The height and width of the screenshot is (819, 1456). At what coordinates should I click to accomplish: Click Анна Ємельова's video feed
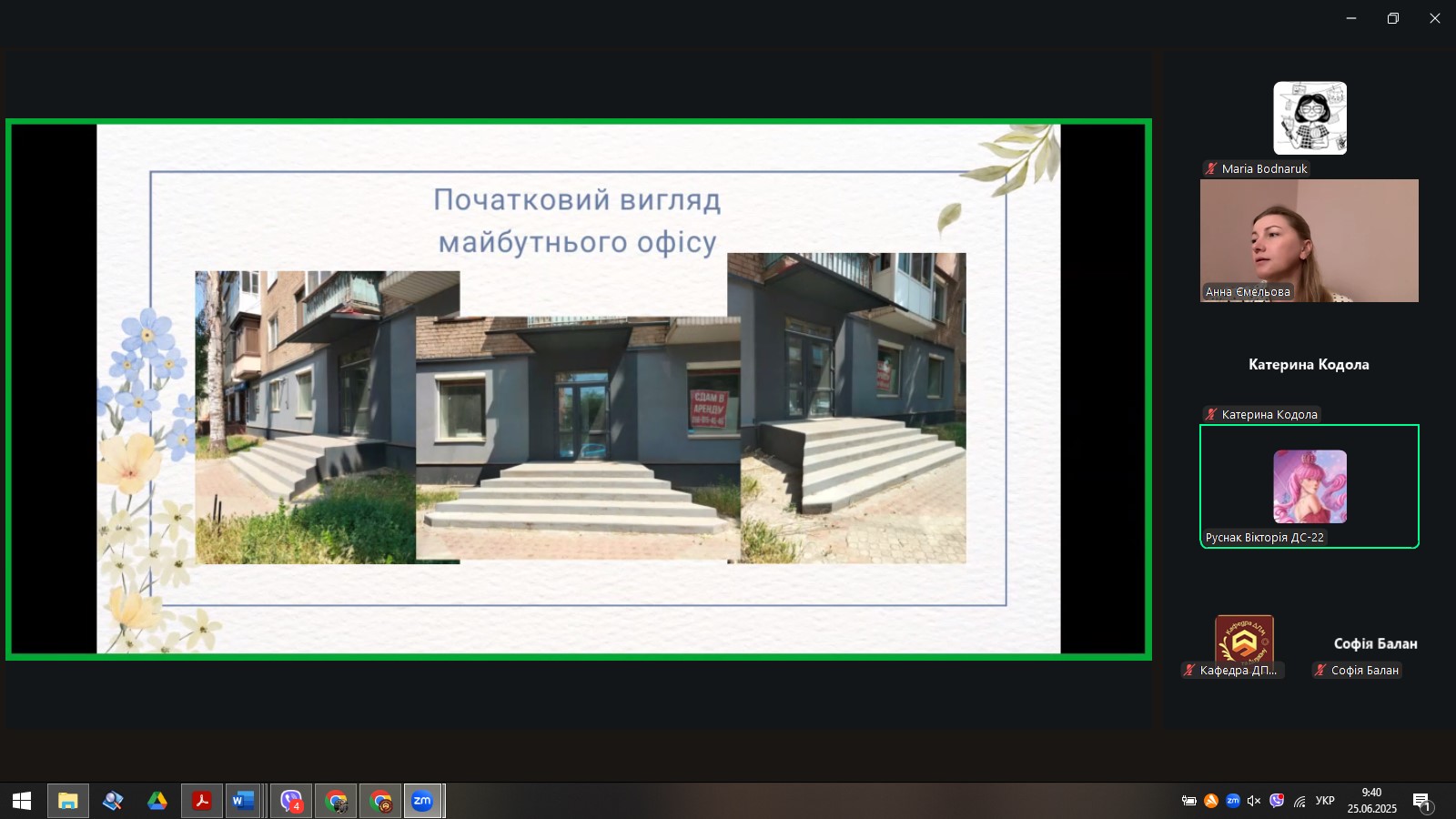click(1309, 240)
